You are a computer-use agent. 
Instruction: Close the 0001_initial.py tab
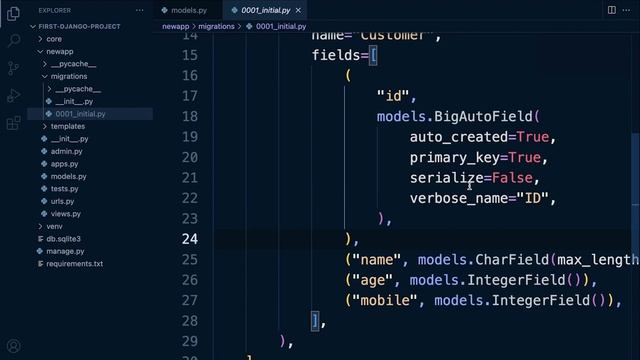point(298,11)
